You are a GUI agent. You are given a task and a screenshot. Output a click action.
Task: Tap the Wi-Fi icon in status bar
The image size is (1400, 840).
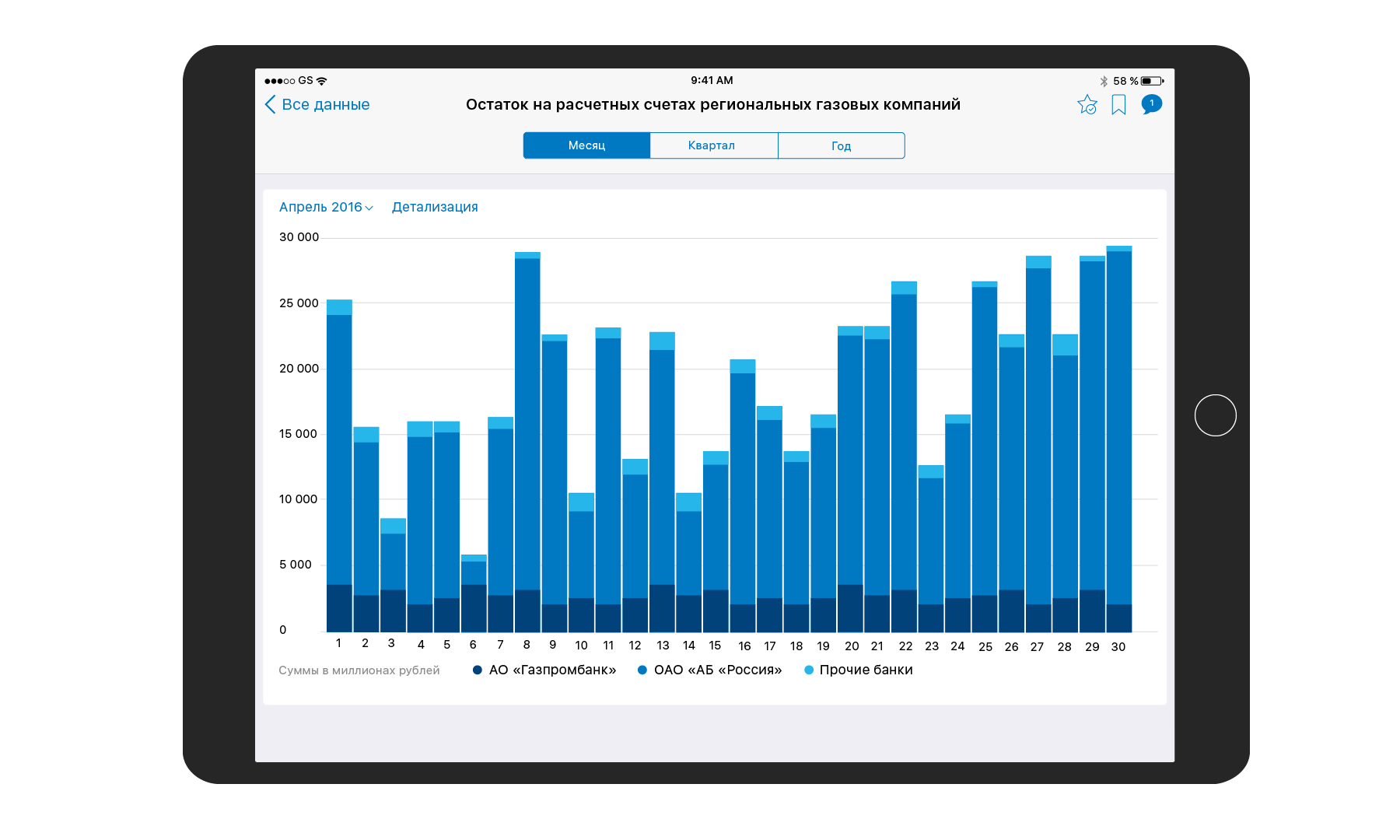coord(322,81)
